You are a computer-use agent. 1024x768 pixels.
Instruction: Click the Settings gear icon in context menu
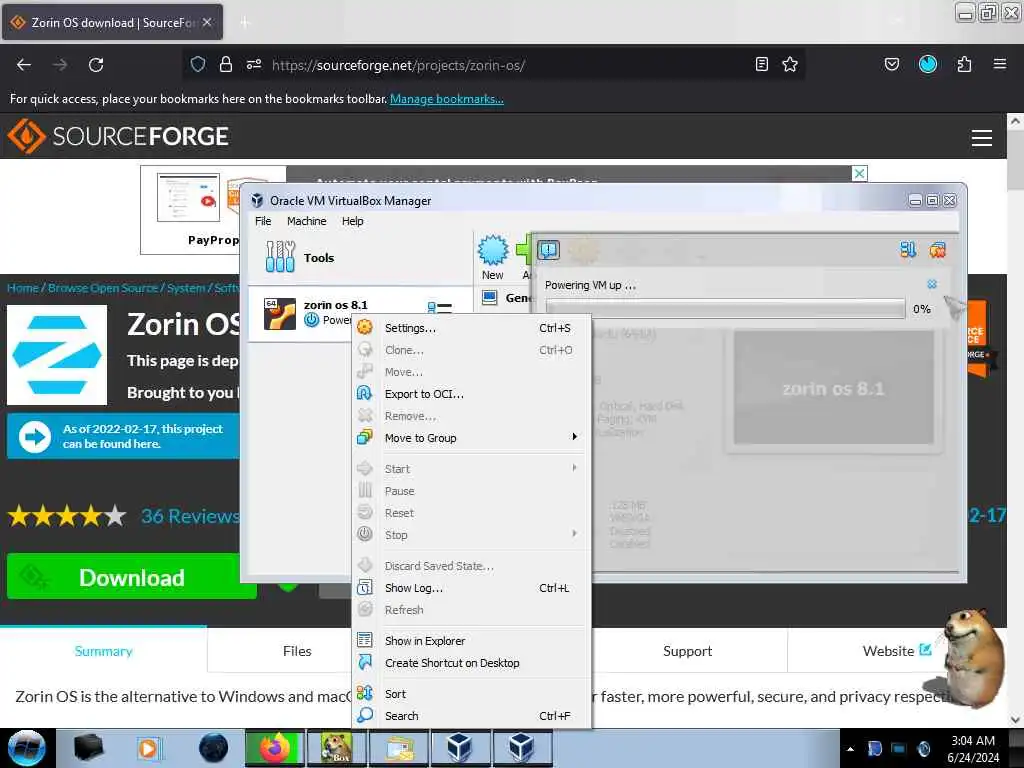click(364, 327)
